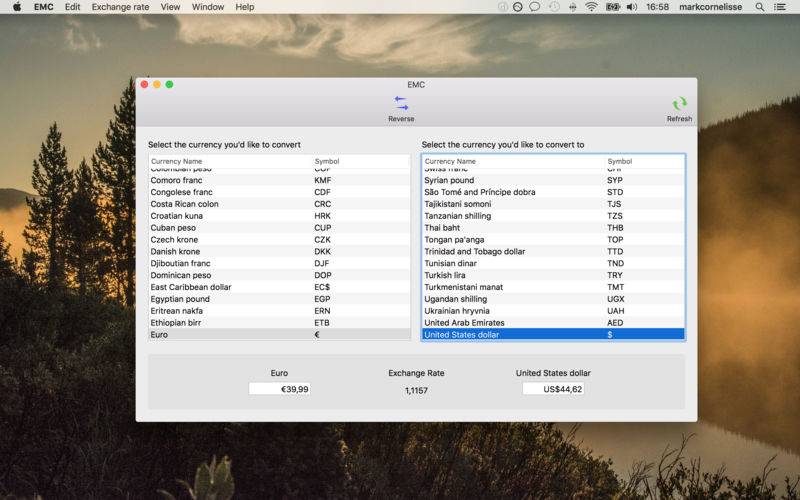The image size is (800, 500).
Task: Select Croatian kuna in source list
Action: (279, 216)
